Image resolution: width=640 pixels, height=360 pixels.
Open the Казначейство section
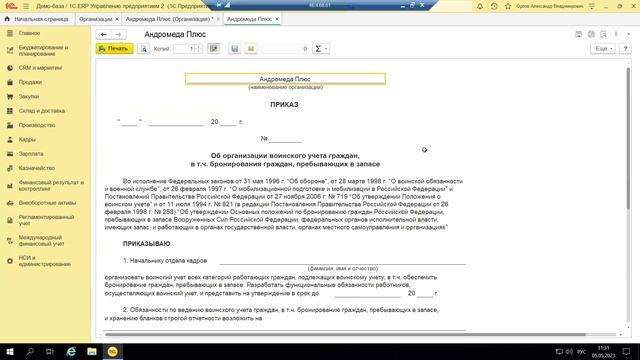pos(36,168)
